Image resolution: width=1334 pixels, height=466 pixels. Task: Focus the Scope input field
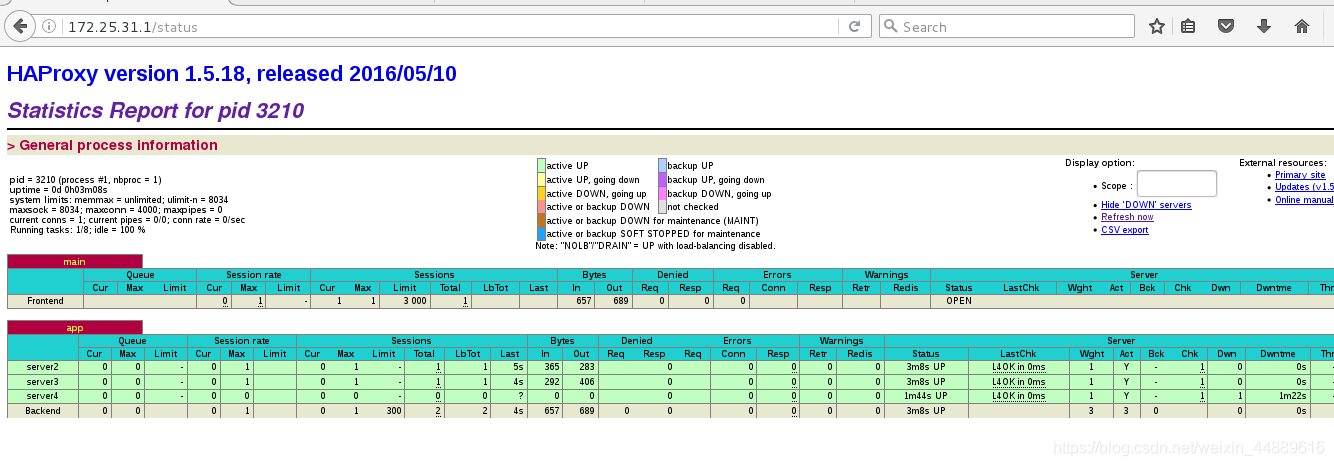pos(1177,184)
